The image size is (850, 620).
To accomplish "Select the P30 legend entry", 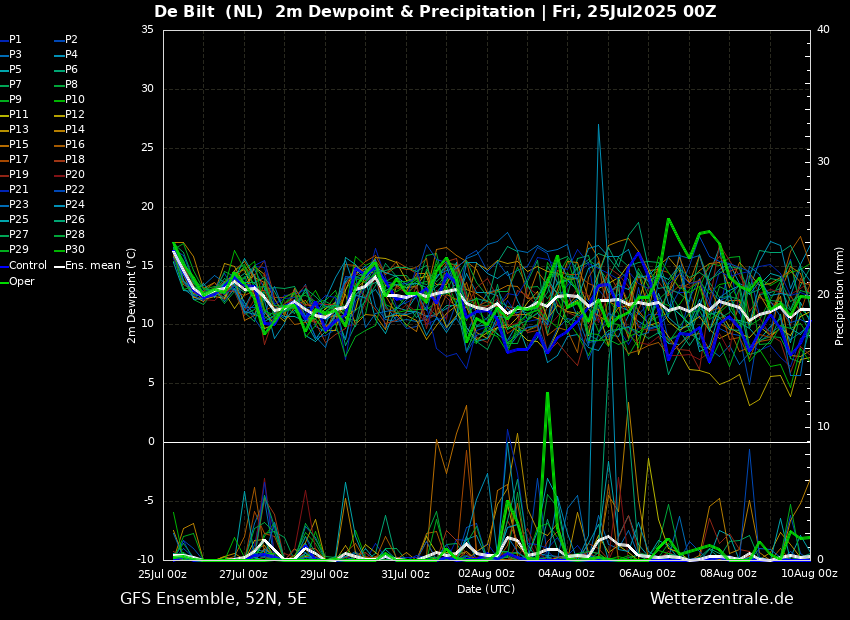I will (x=75, y=250).
